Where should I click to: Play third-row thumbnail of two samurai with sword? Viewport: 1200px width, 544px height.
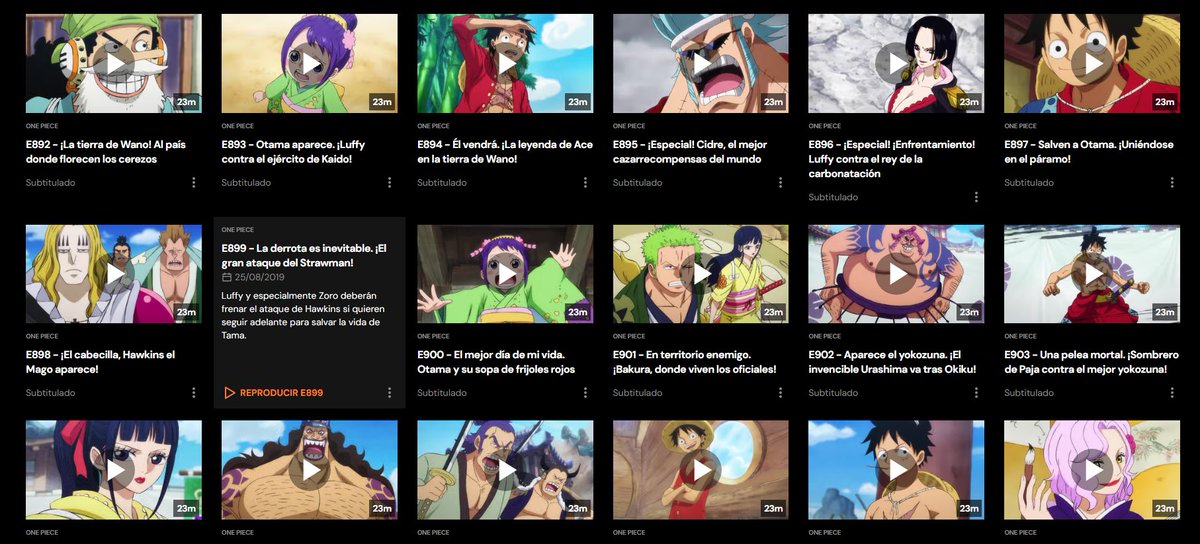pos(505,469)
